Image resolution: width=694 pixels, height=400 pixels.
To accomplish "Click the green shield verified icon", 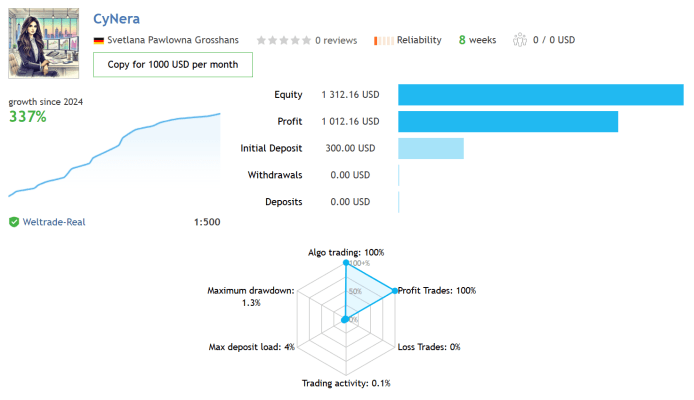I will click(14, 222).
